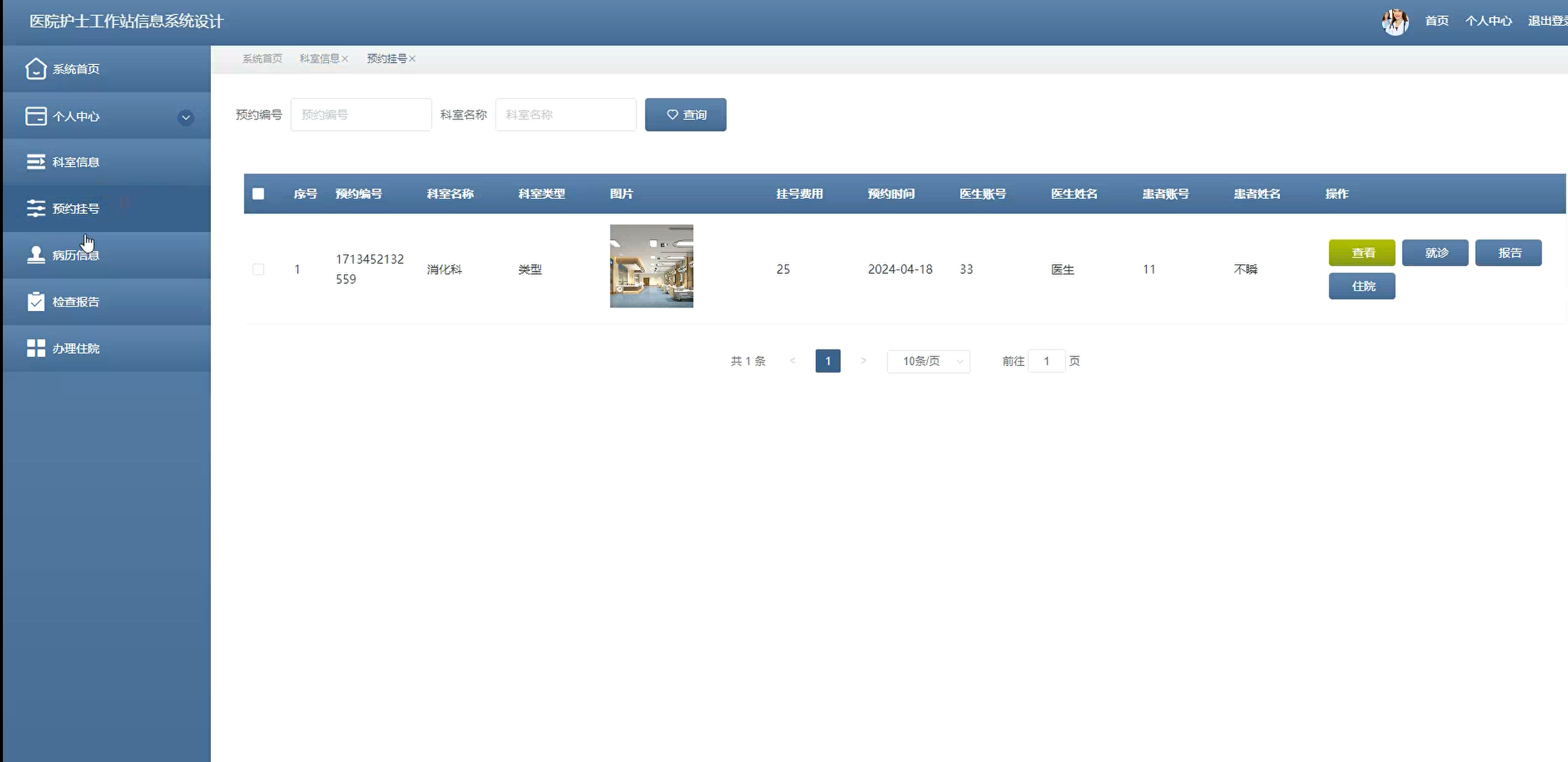Click the user avatar in header
Image resolution: width=1568 pixels, height=762 pixels.
coord(1395,21)
